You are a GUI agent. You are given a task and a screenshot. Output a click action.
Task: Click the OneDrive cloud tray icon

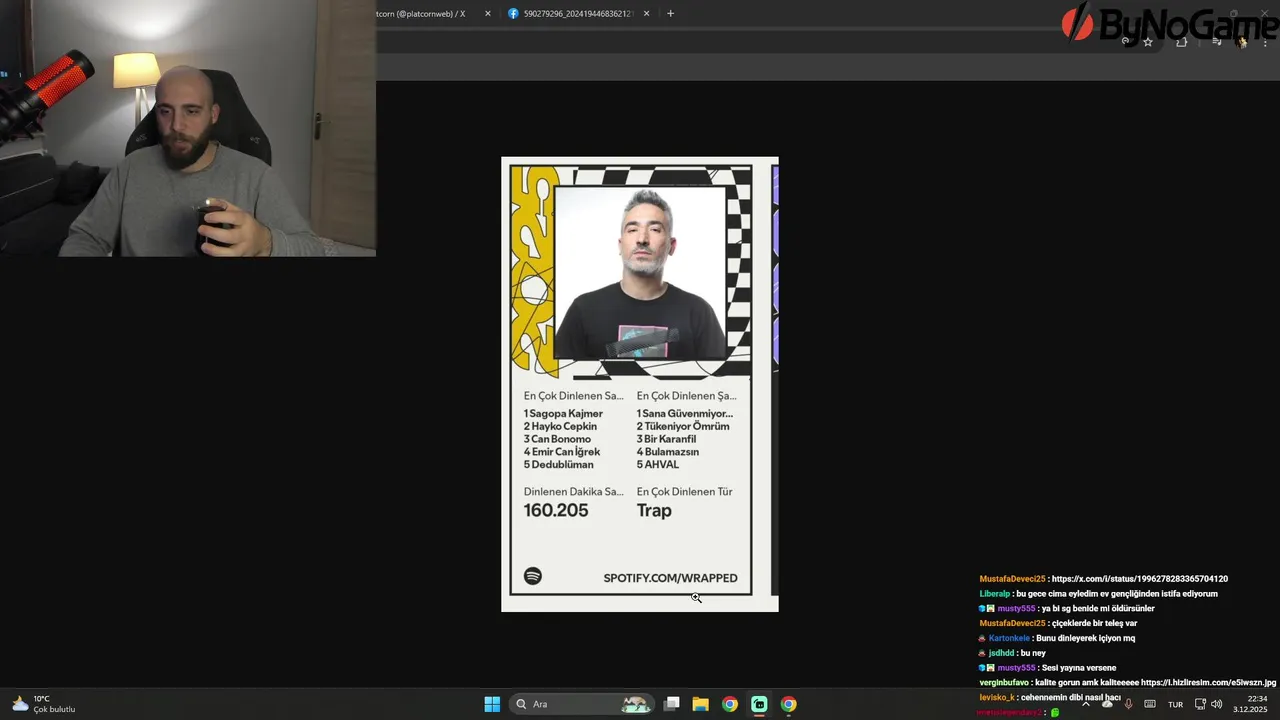click(1107, 704)
